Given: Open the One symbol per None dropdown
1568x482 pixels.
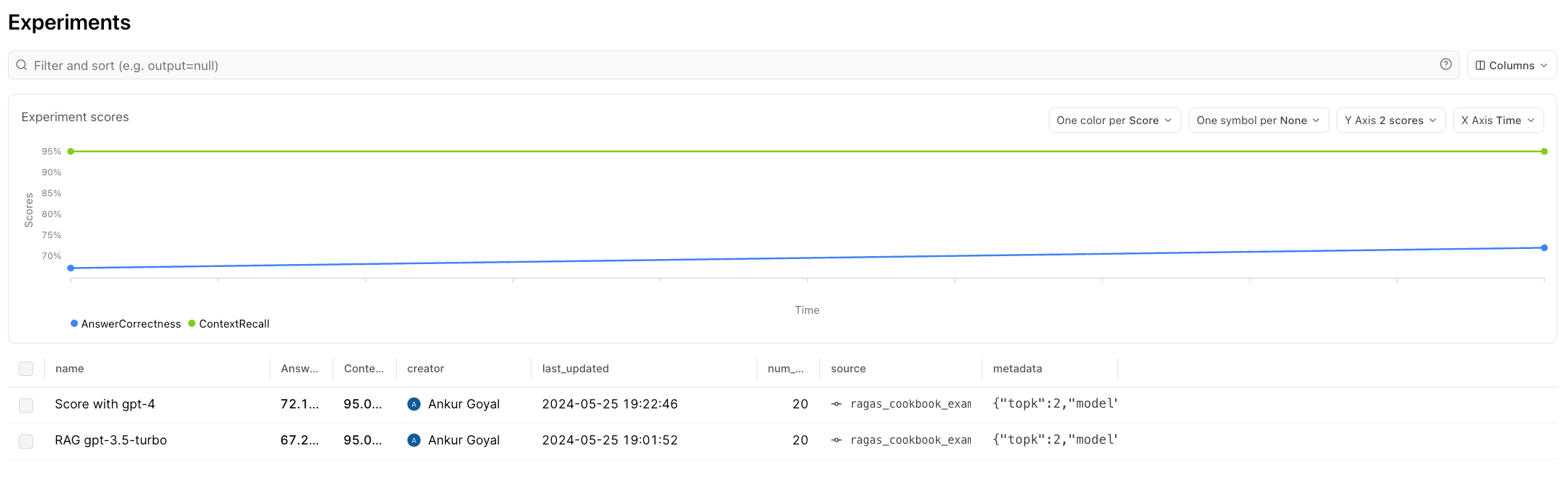Looking at the screenshot, I should [1258, 120].
